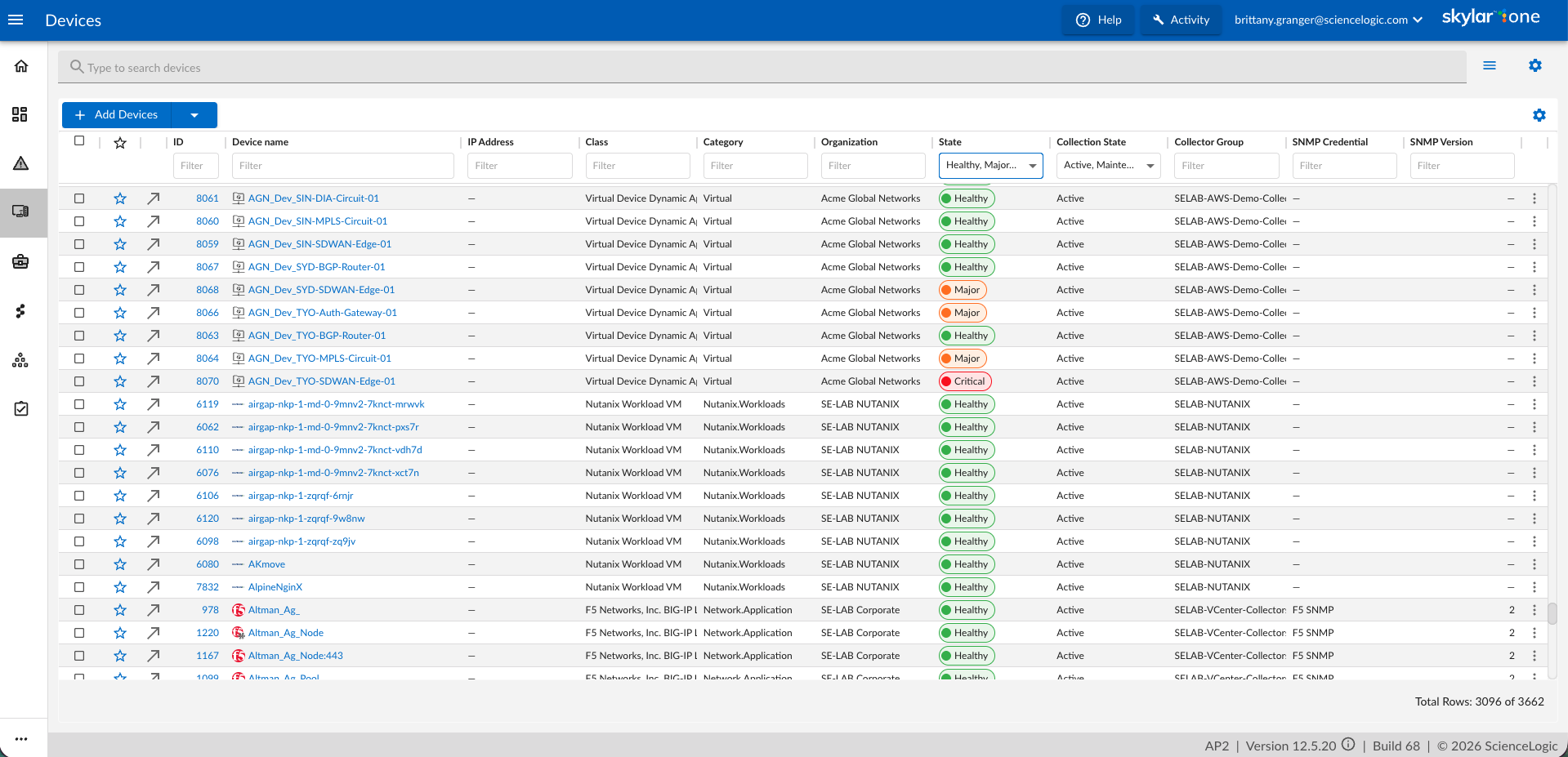Screen dimensions: 1568x757
Task: Click the device search field
Action: [x=762, y=67]
